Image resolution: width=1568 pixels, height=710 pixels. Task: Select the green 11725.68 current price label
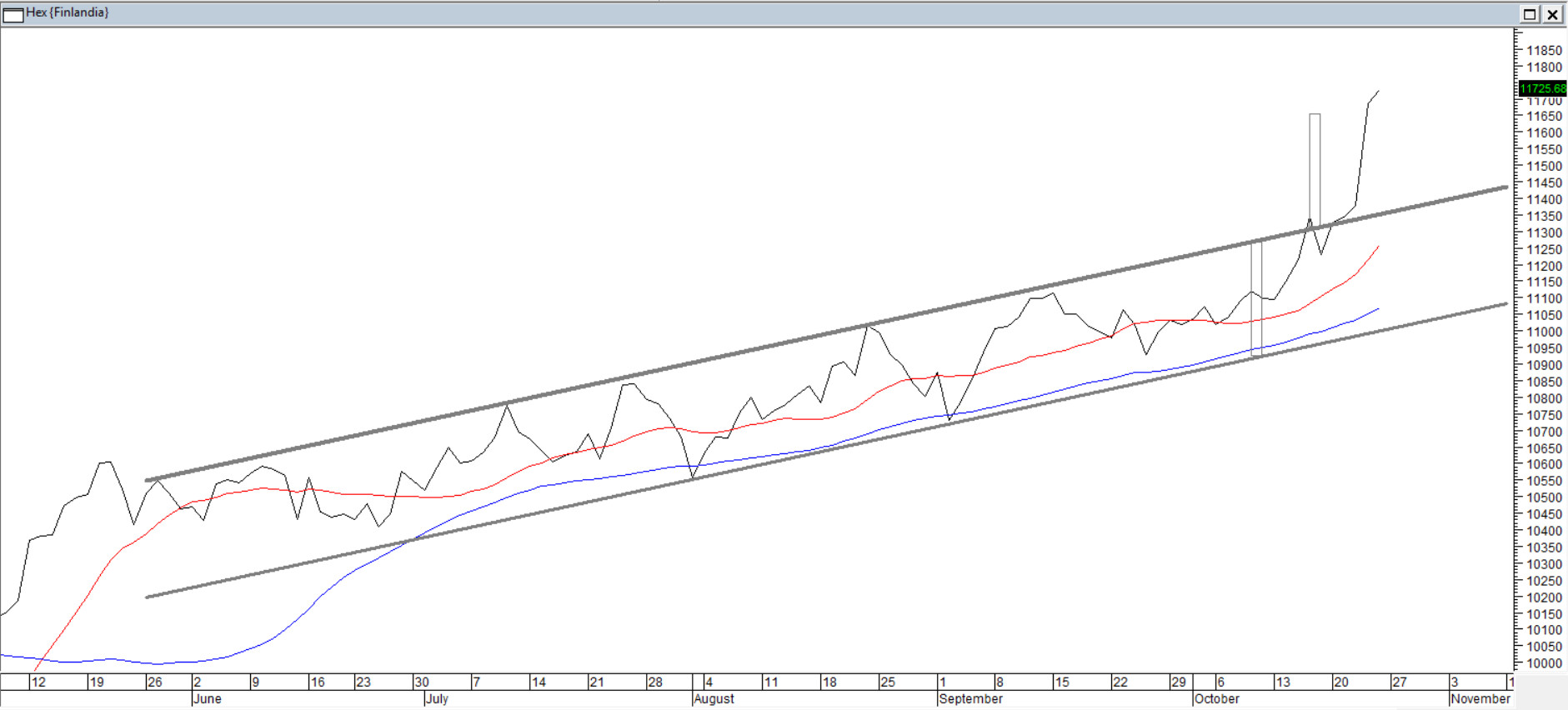1542,88
